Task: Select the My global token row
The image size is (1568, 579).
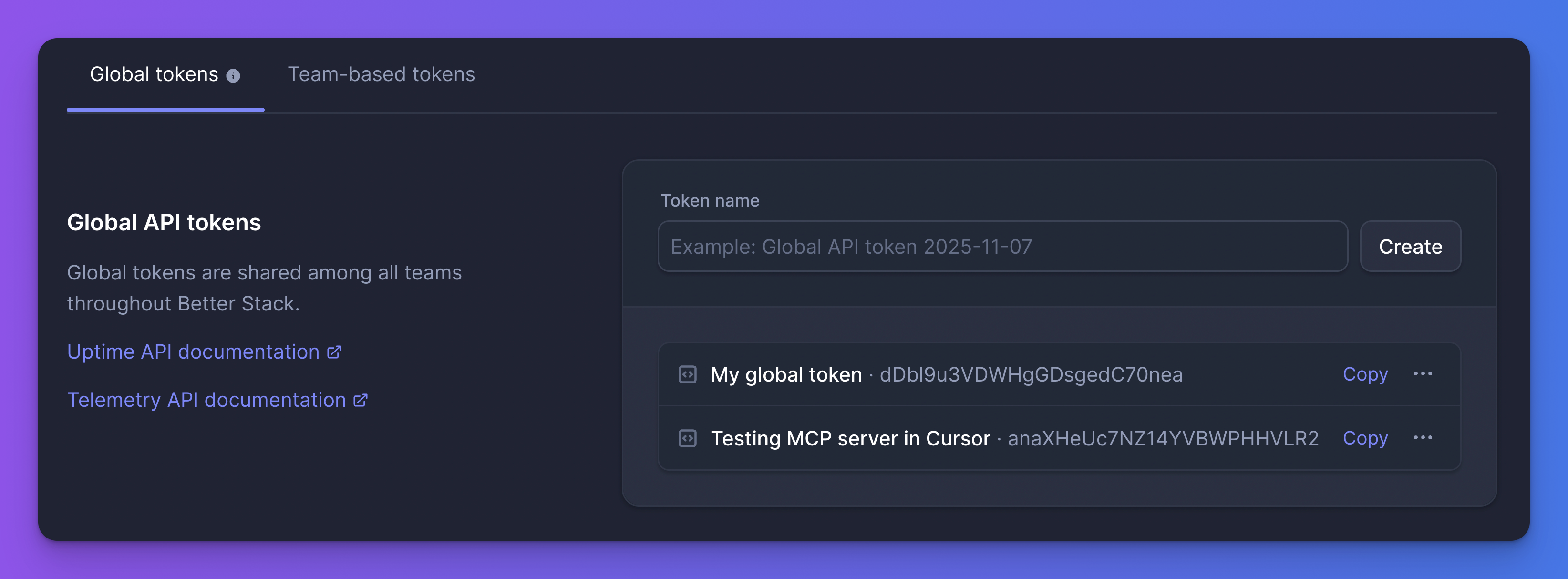Action: tap(1035, 374)
